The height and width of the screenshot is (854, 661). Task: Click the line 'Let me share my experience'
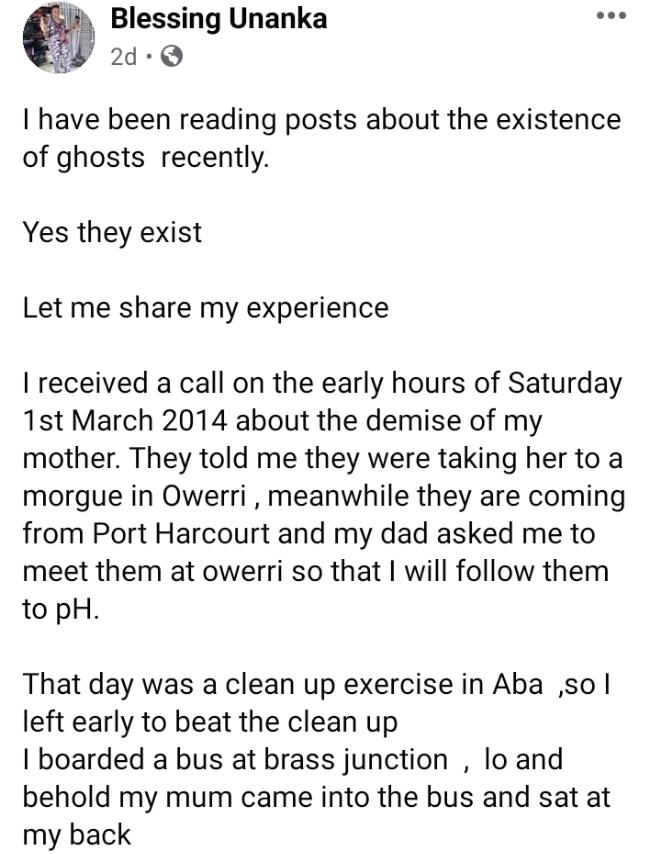click(205, 307)
